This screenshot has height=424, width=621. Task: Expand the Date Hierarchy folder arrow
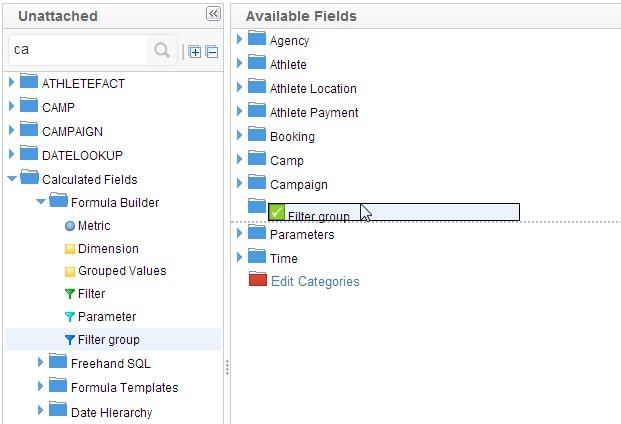[x=40, y=410]
